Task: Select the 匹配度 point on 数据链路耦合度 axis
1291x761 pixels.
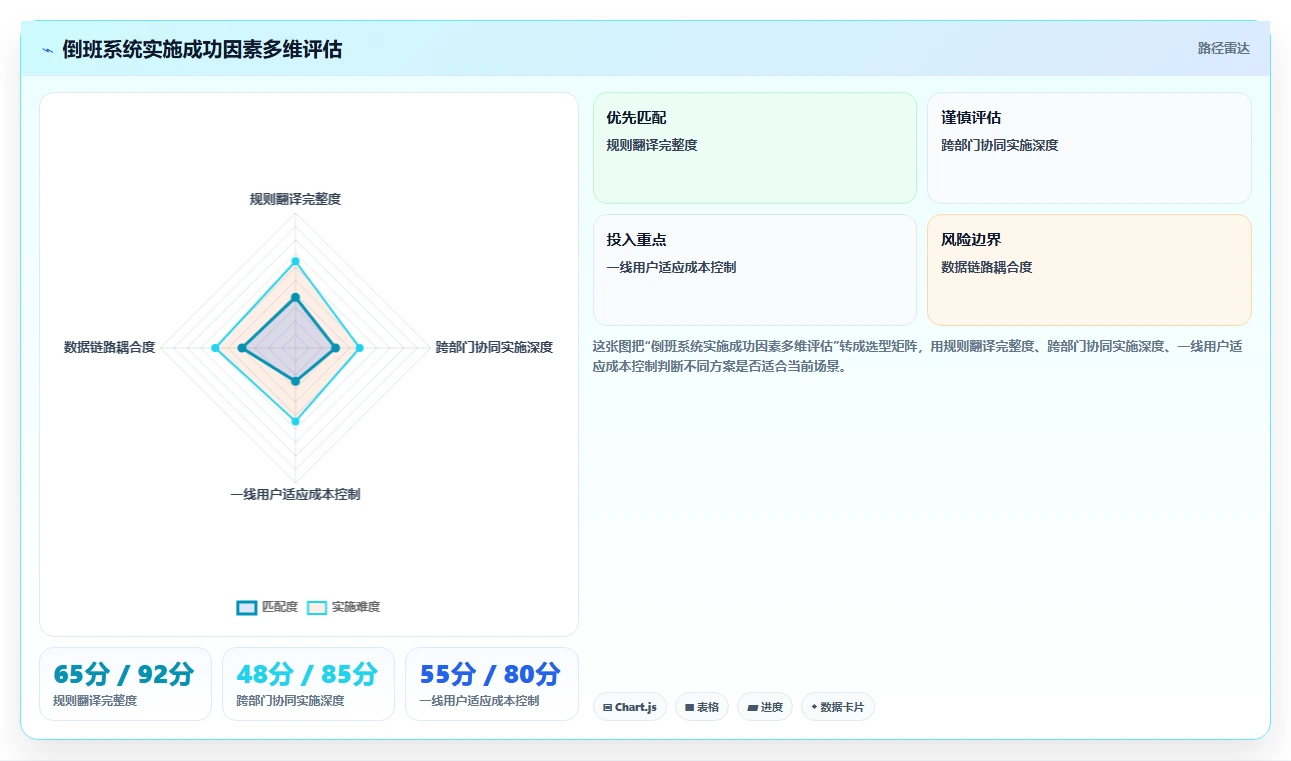Action: 242,348
